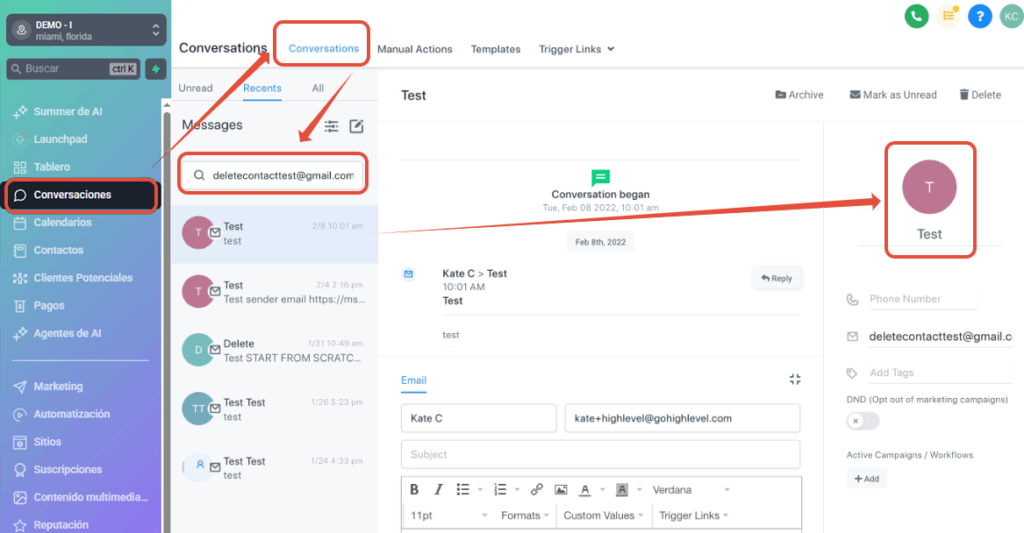The height and width of the screenshot is (533, 1024).
Task: Open the 11pt font size dropdown
Action: point(448,515)
